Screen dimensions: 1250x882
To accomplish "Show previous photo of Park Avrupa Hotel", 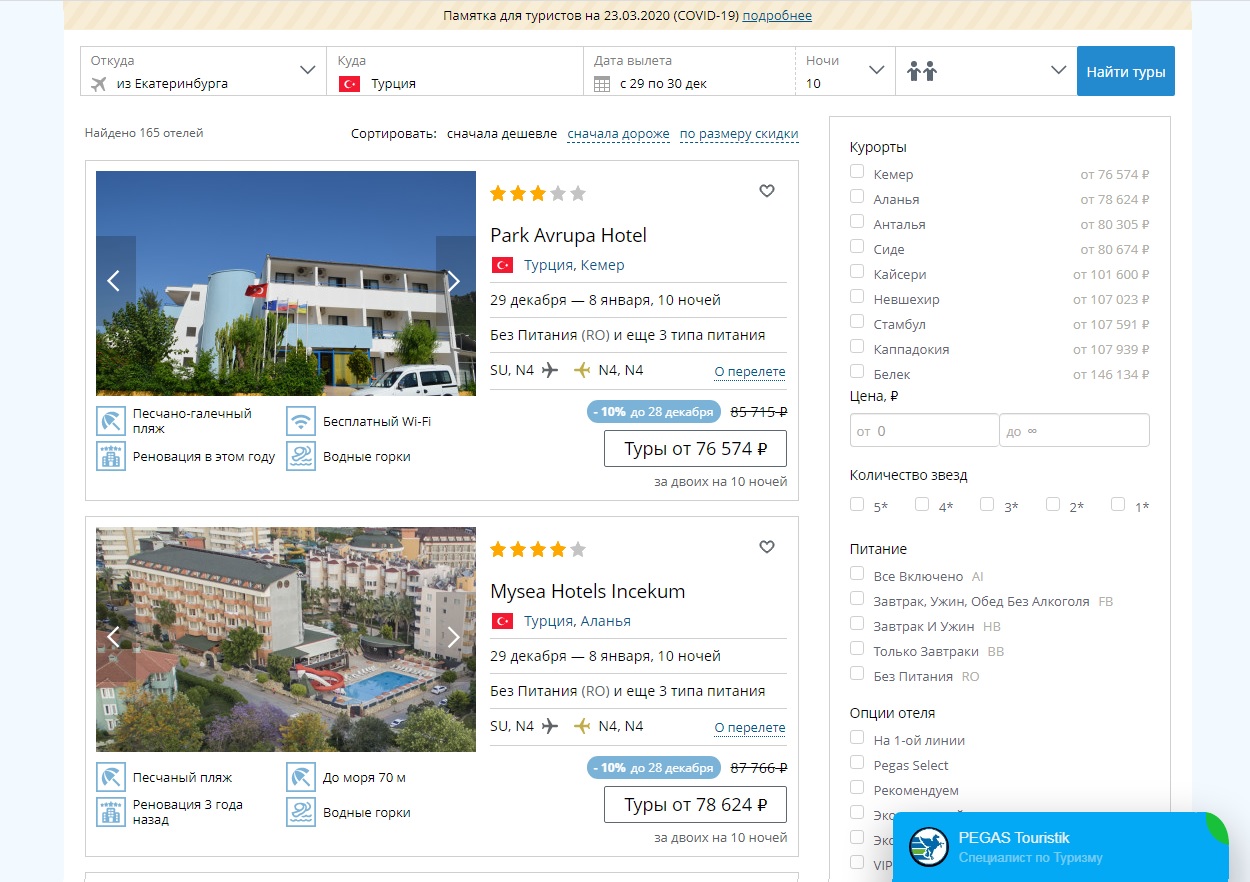I will 115,281.
